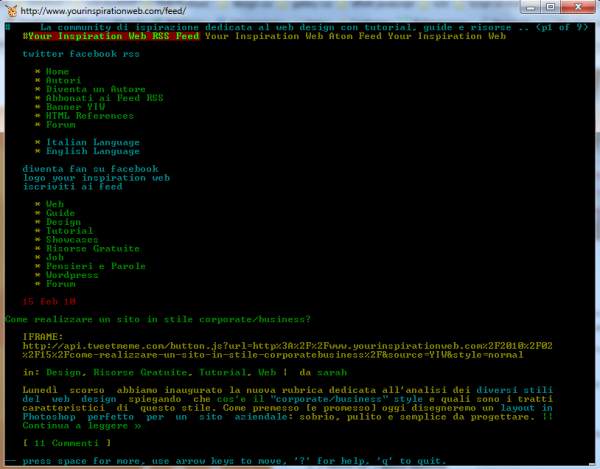The width and height of the screenshot is (600, 469).
Task: Open Tutorial tag in article 'in:' line
Action: 223,372
